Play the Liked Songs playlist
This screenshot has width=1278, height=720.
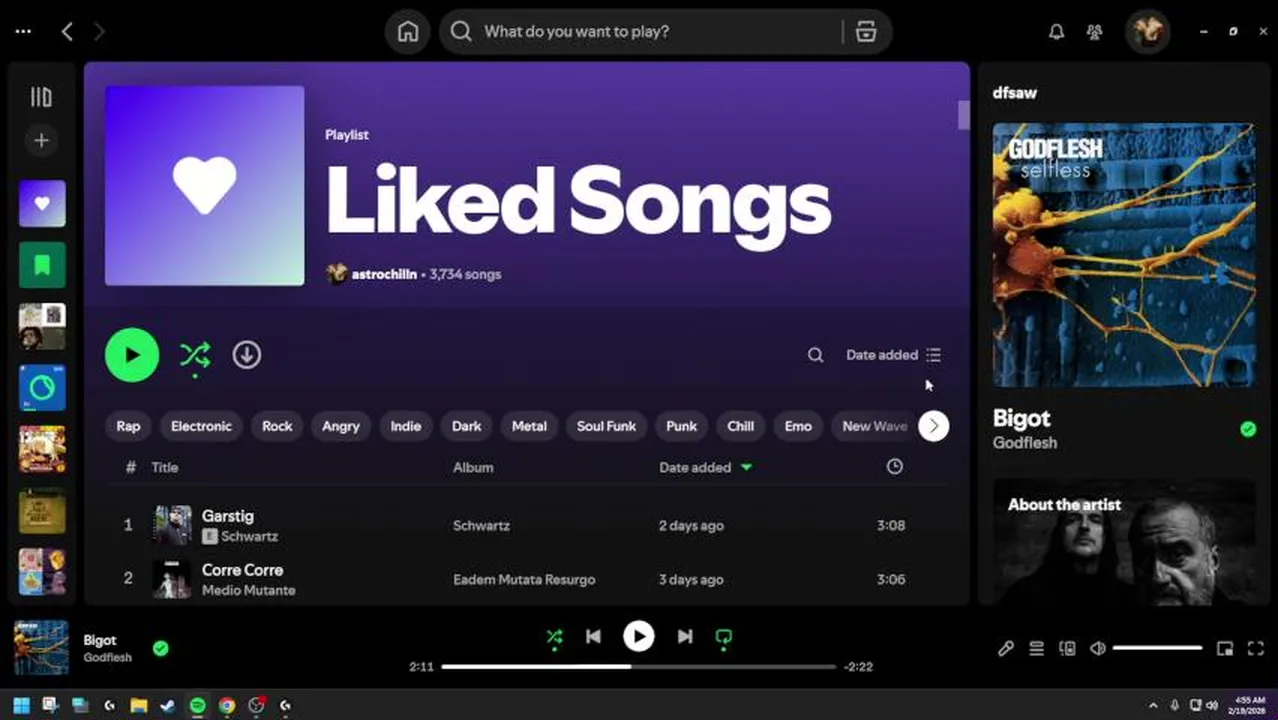132,355
